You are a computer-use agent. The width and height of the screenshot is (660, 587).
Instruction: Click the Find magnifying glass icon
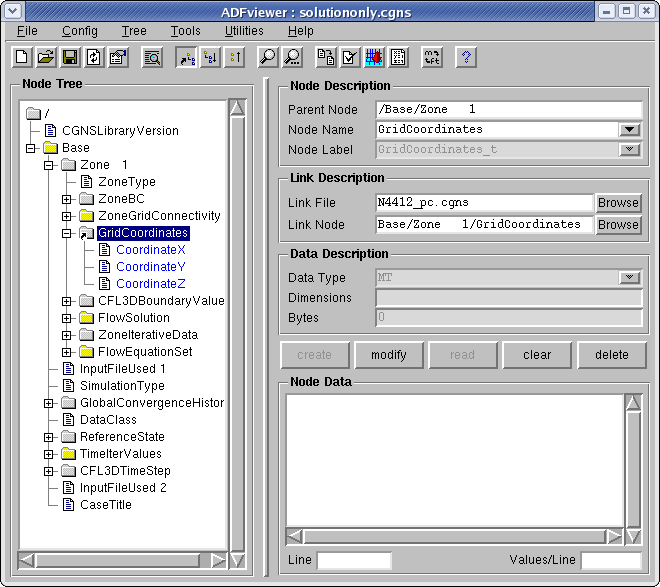(268, 57)
